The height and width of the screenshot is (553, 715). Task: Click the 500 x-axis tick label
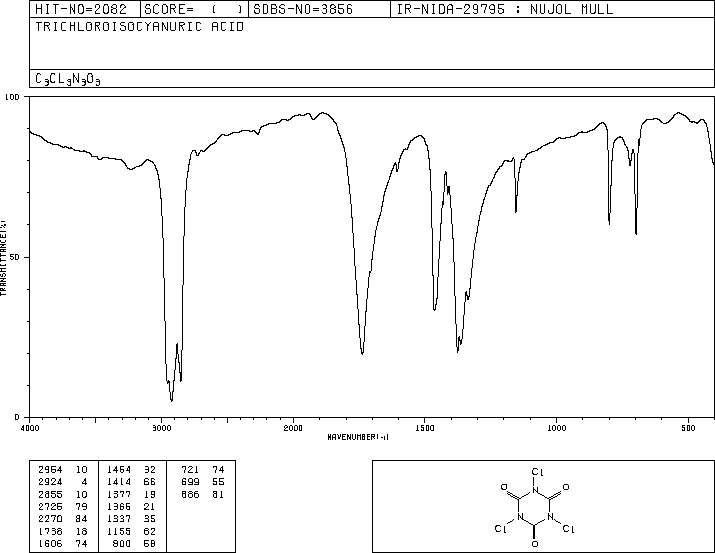click(x=689, y=428)
